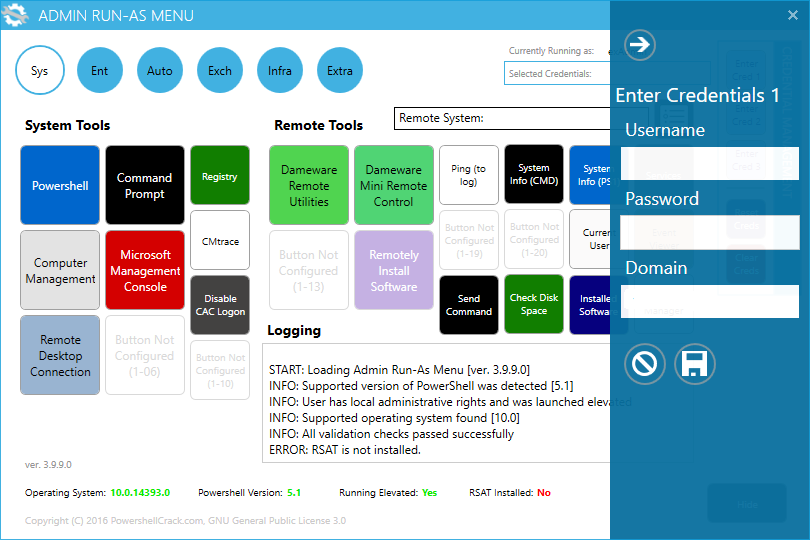This screenshot has height=540, width=810.
Task: Click the copyright PowershellCrack.com text
Action: click(185, 520)
